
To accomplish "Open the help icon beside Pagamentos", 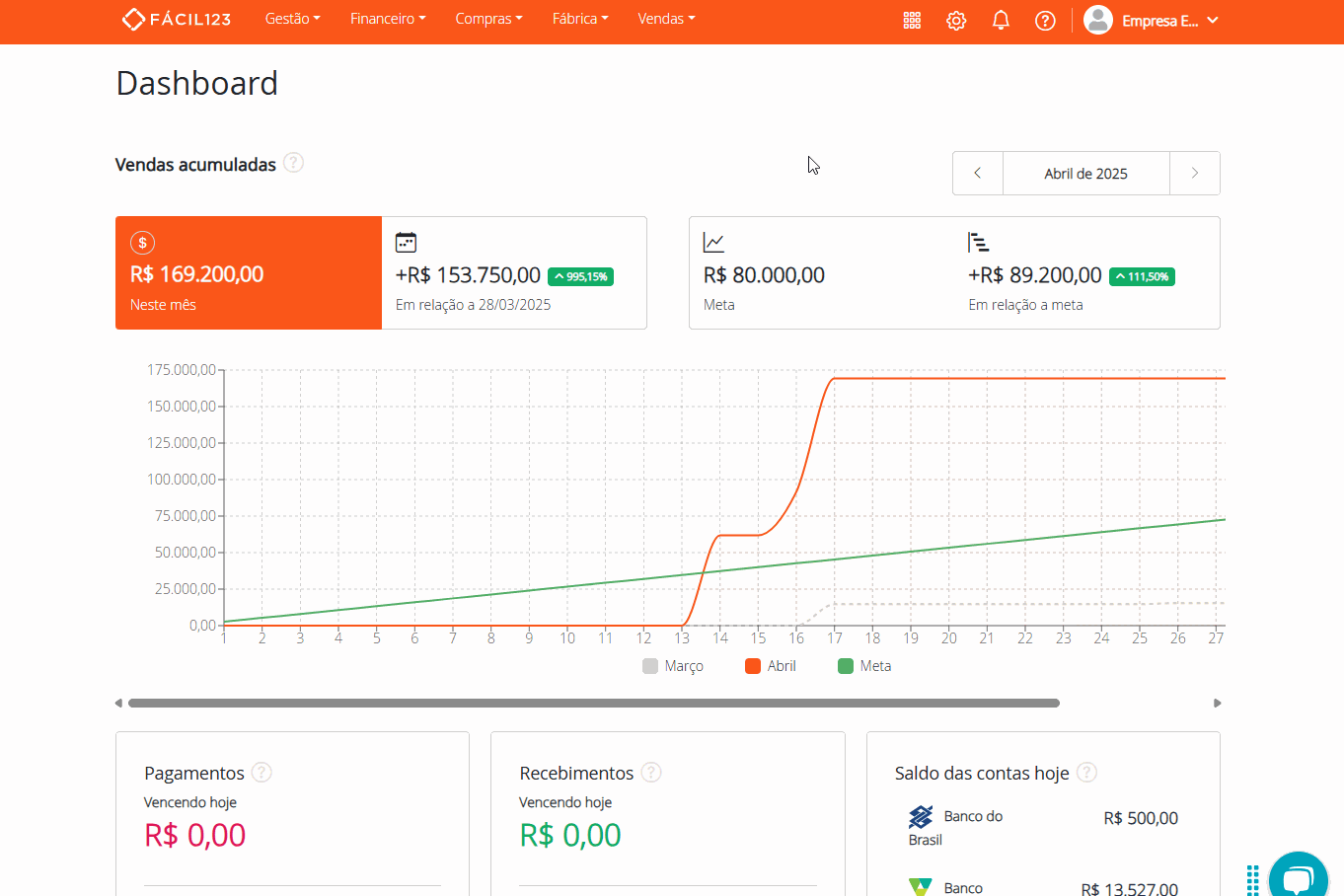I will pyautogui.click(x=261, y=773).
